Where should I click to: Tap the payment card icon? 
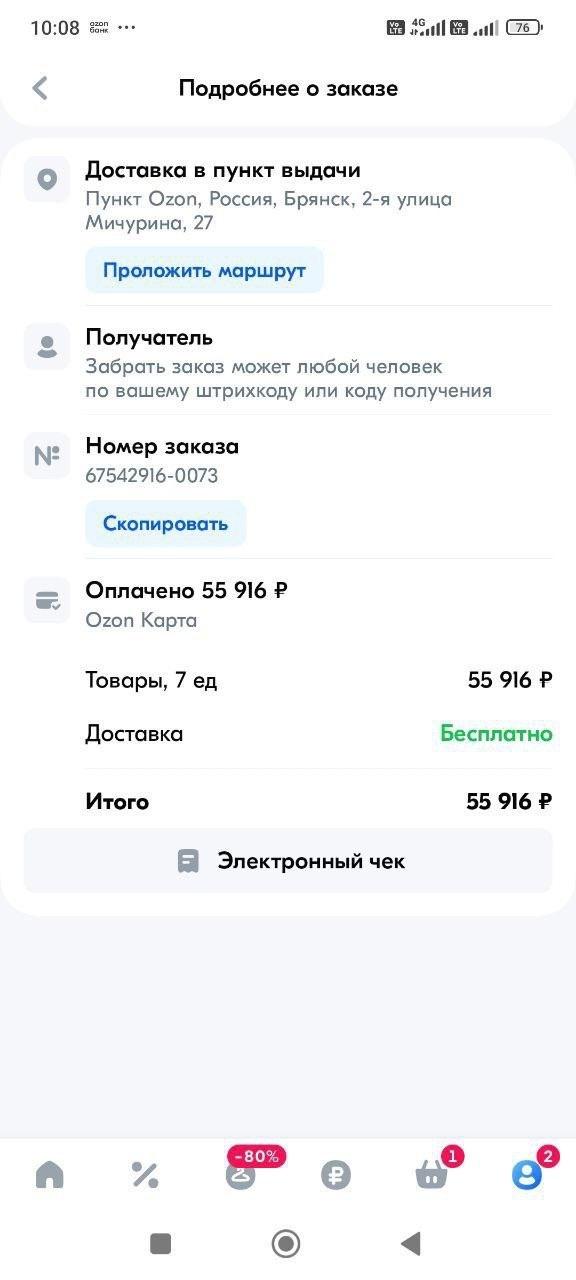pos(47,600)
